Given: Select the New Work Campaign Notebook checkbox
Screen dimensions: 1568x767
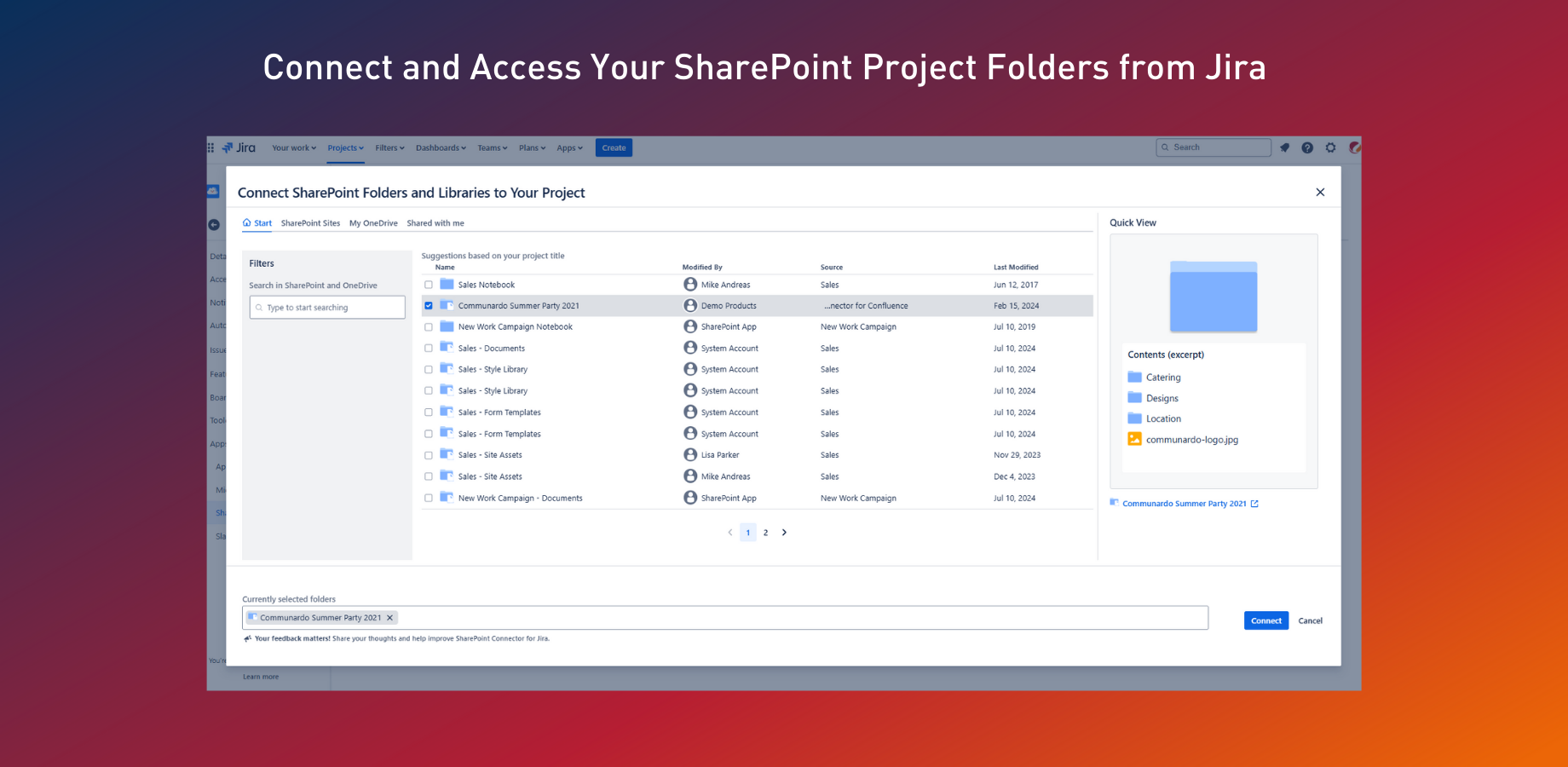Looking at the screenshot, I should (x=429, y=326).
